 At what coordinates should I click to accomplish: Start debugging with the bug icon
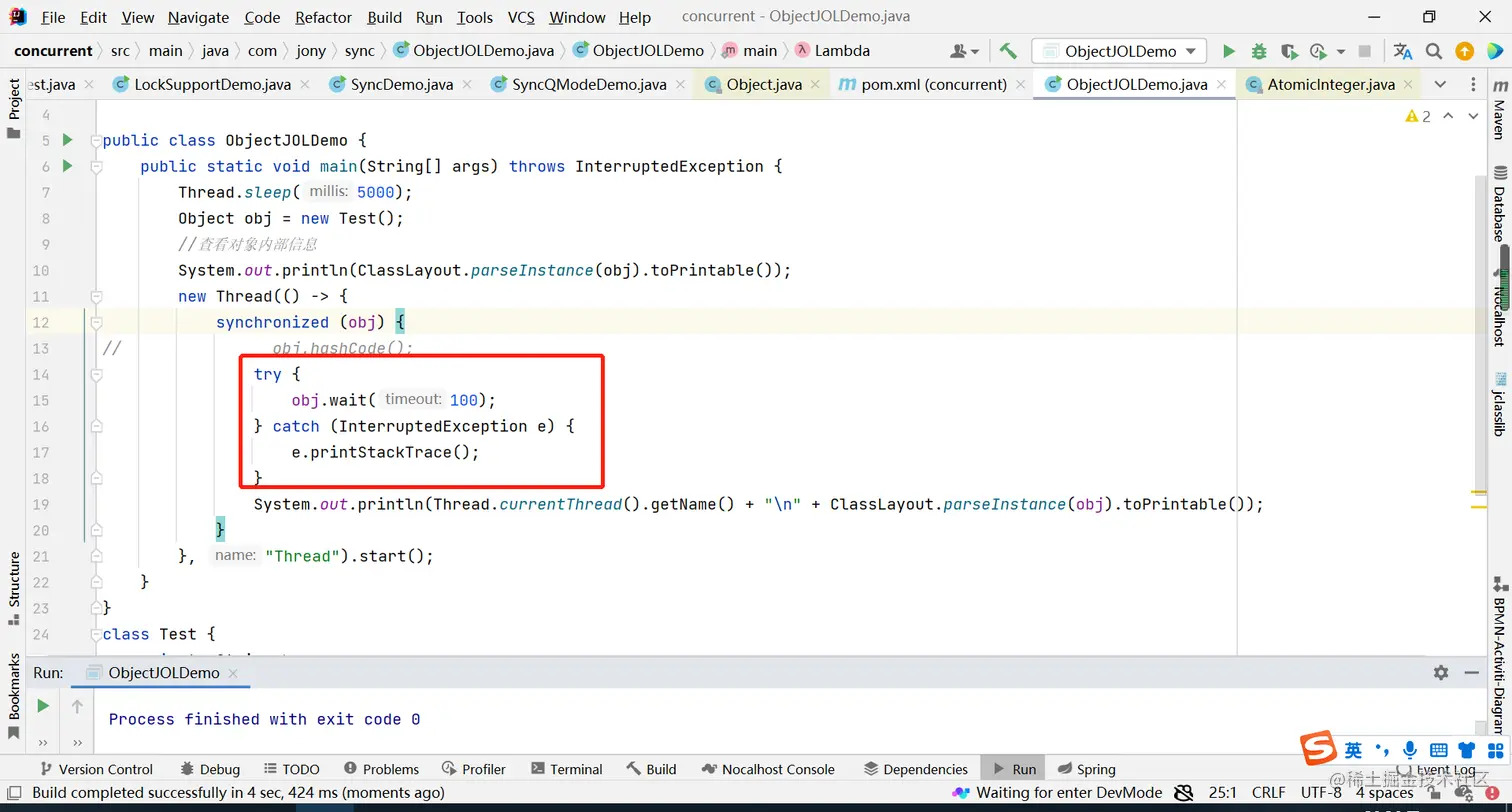coord(1259,51)
